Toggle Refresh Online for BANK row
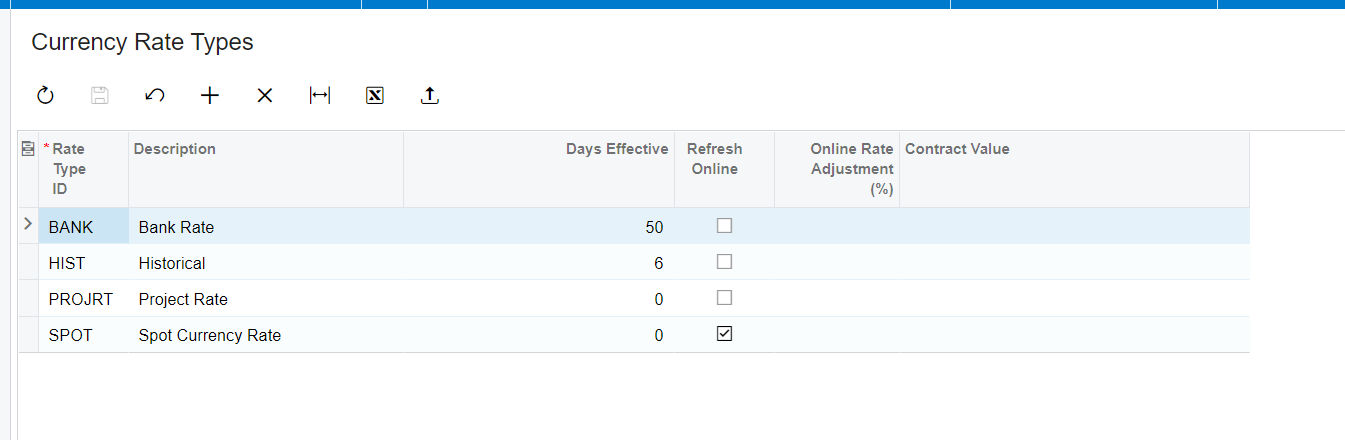This screenshot has height=440, width=1345. [x=724, y=226]
